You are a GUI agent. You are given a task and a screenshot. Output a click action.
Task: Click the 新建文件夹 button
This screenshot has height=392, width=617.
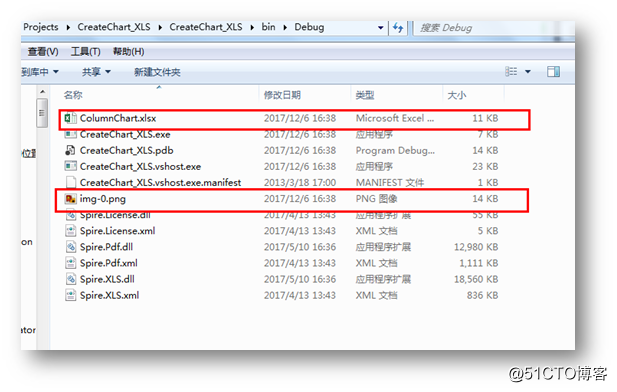[x=157, y=72]
